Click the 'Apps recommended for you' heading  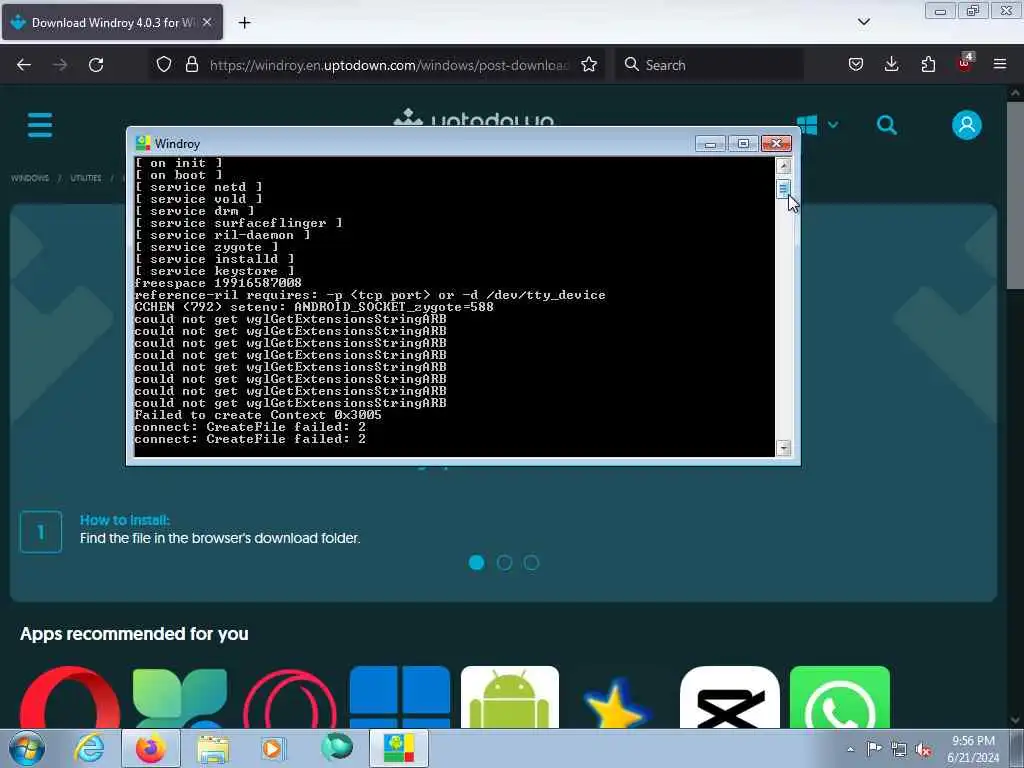point(134,633)
